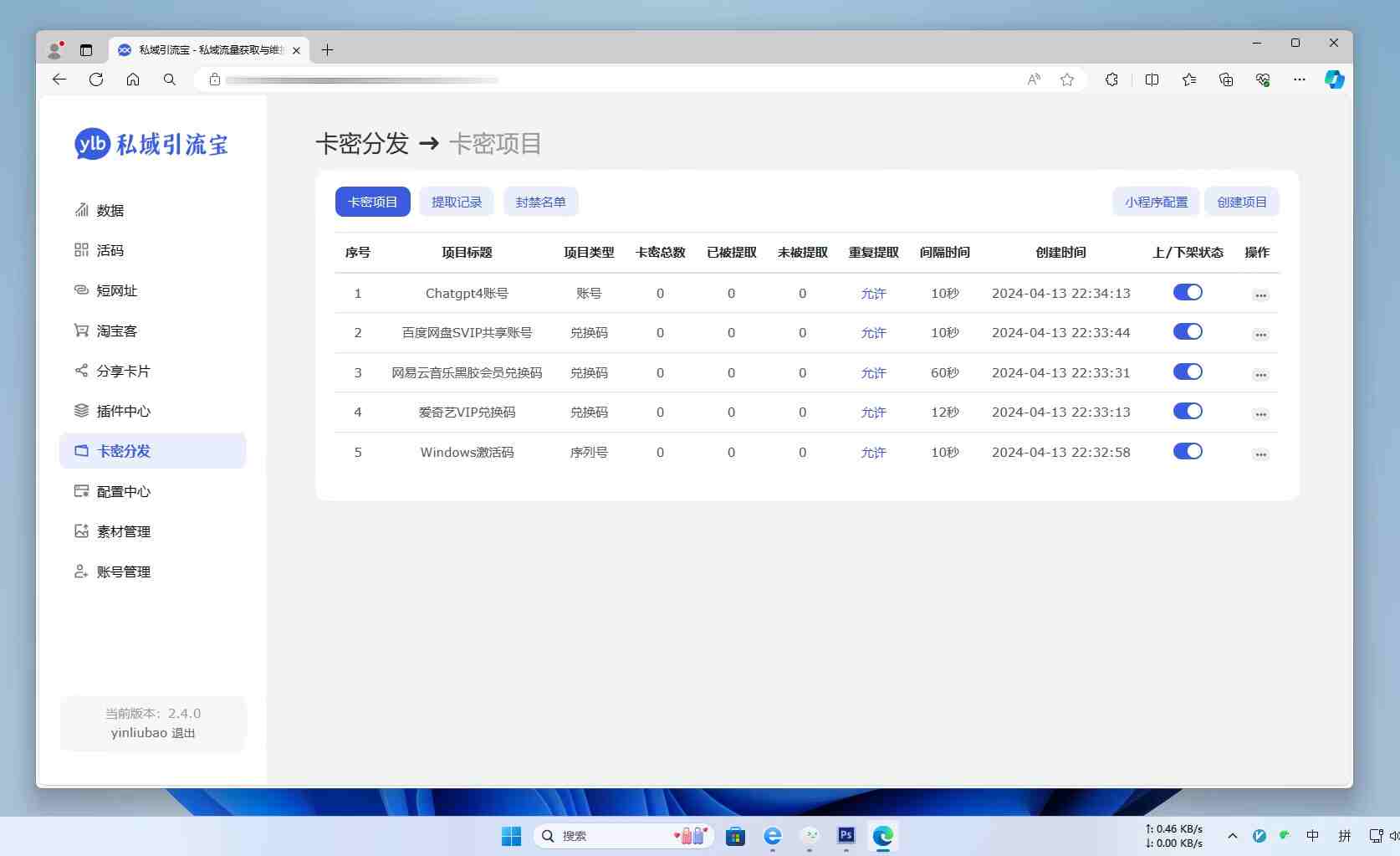Open the browser settings ellipsis menu
The image size is (1400, 856).
click(1299, 79)
